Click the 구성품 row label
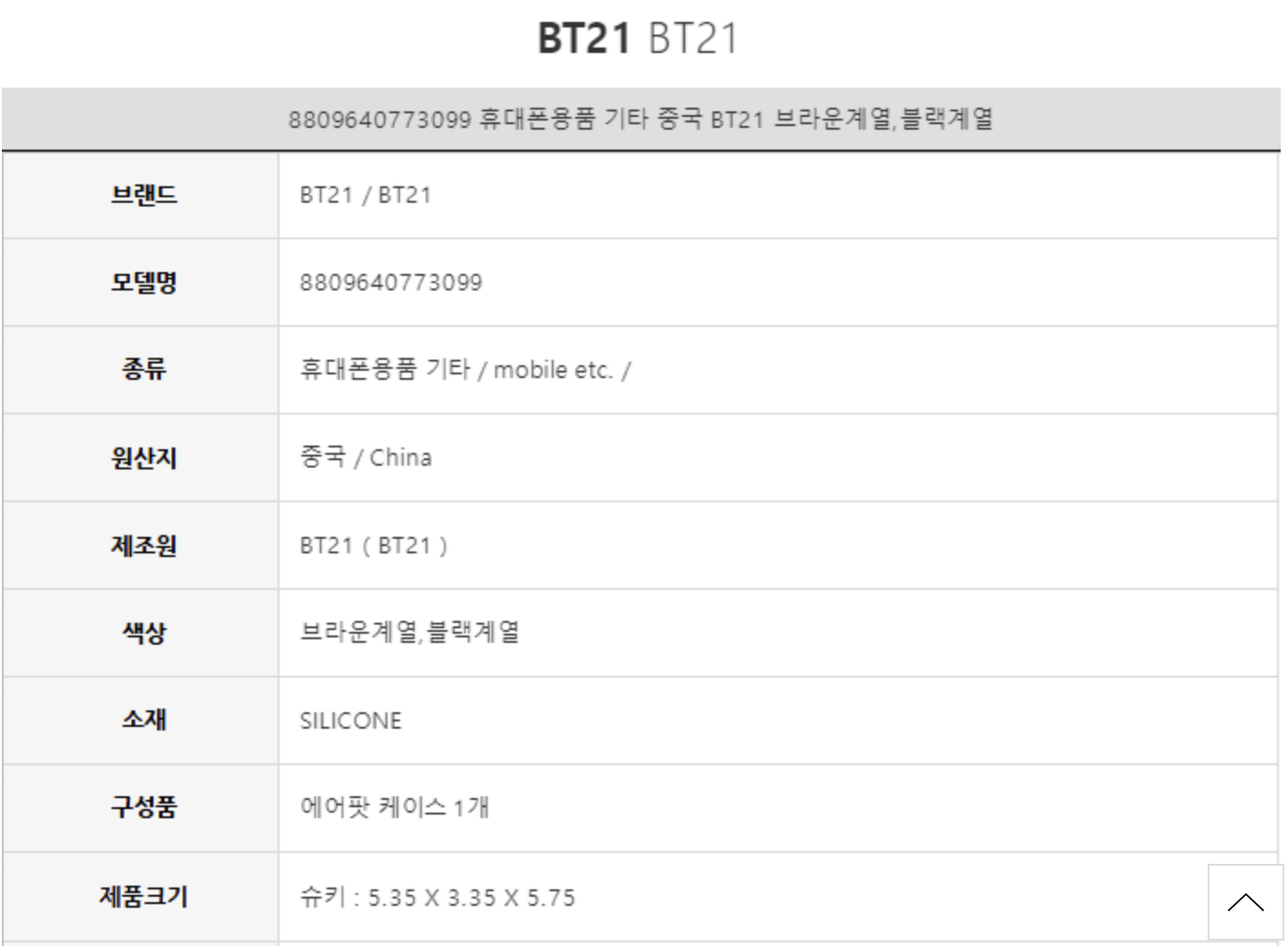The height and width of the screenshot is (946, 1288). pyautogui.click(x=143, y=807)
